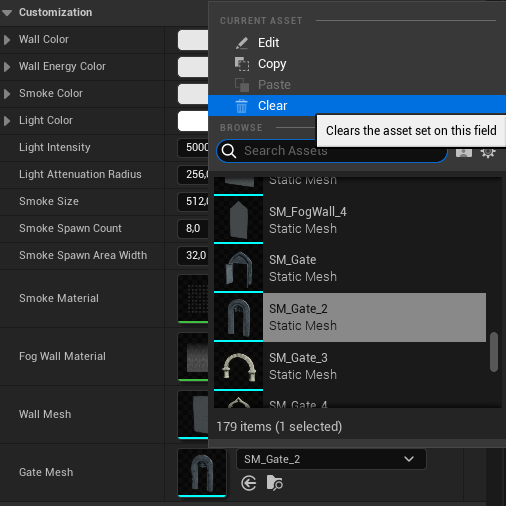Click the Wall Mesh property label

click(x=45, y=414)
